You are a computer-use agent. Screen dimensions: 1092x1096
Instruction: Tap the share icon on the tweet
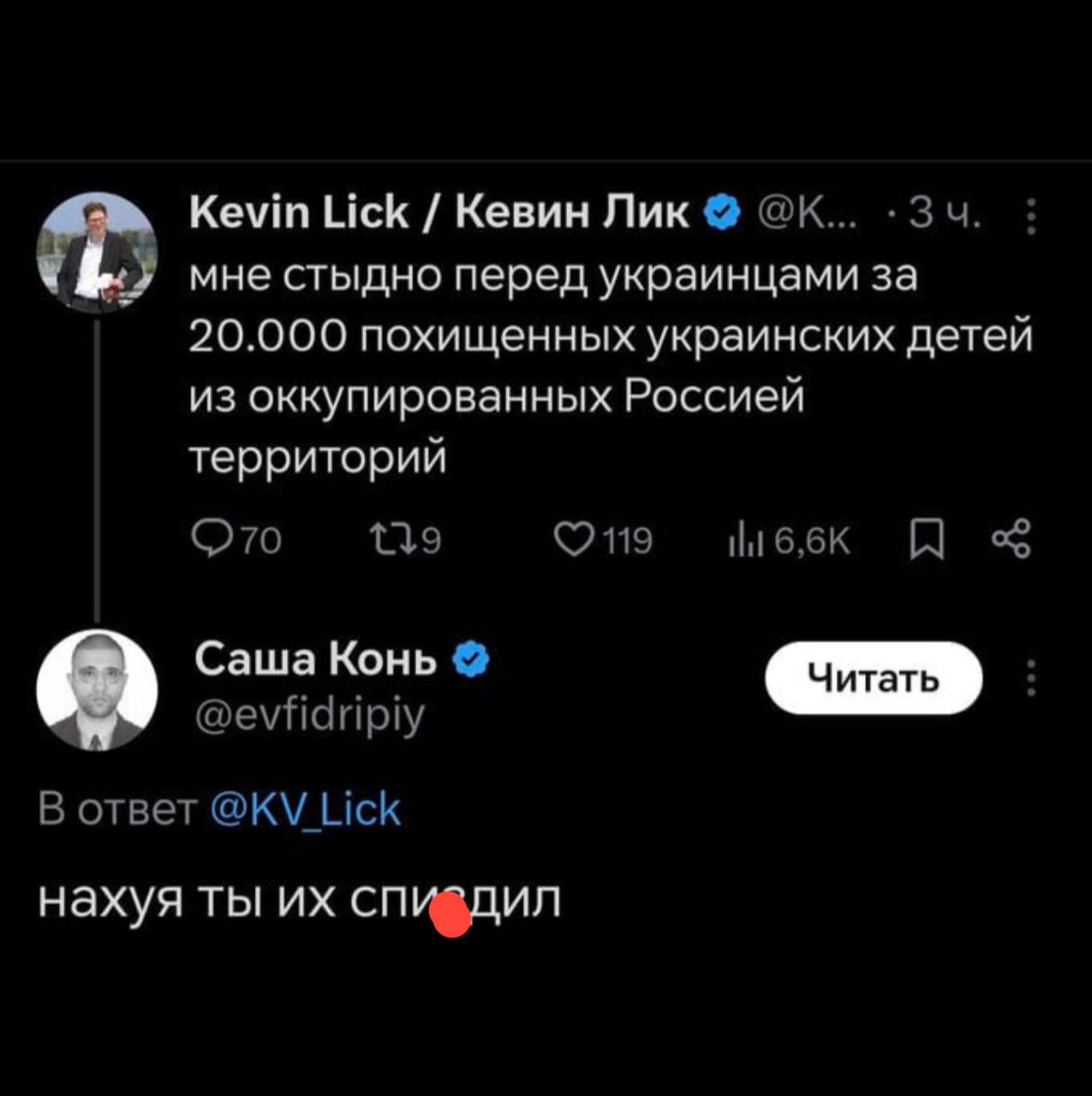(1011, 541)
